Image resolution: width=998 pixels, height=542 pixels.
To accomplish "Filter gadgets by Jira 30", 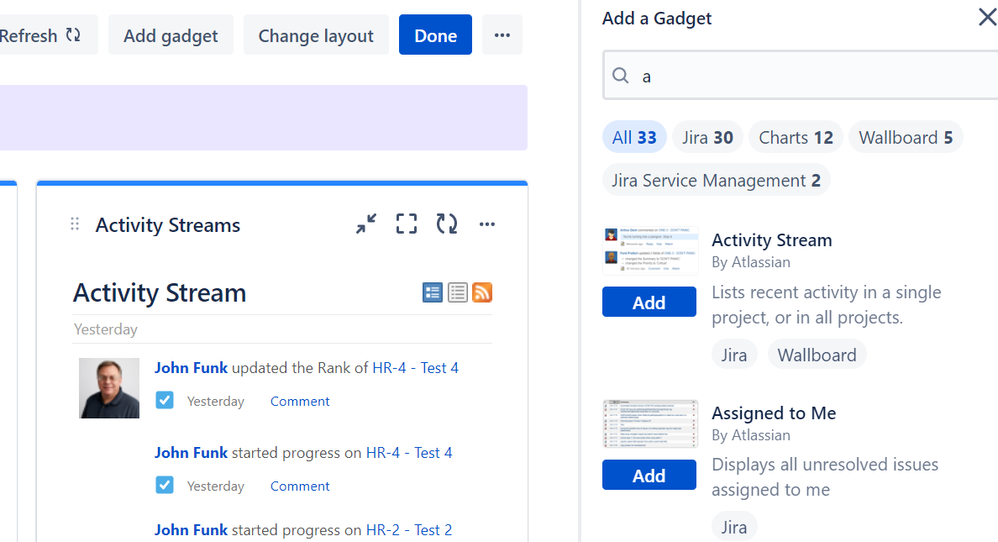I will tap(708, 137).
